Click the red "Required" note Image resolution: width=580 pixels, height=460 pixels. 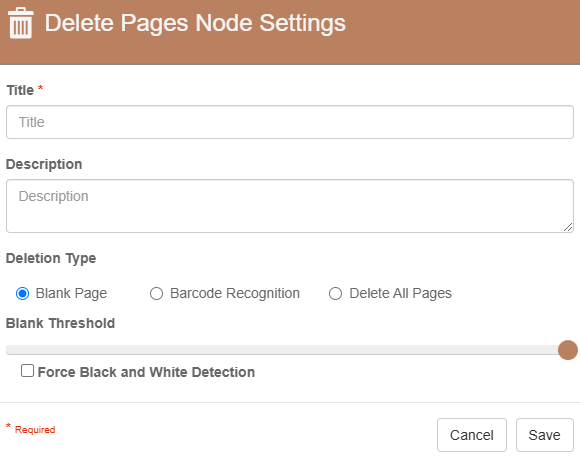[x=35, y=430]
